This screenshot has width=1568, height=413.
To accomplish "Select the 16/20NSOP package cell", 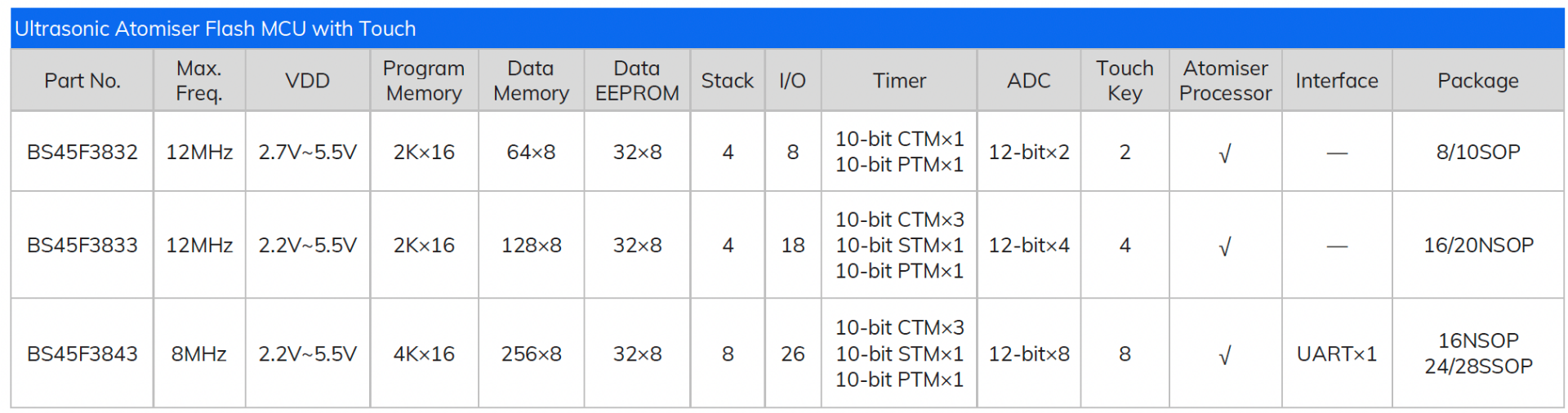I will tap(1478, 245).
